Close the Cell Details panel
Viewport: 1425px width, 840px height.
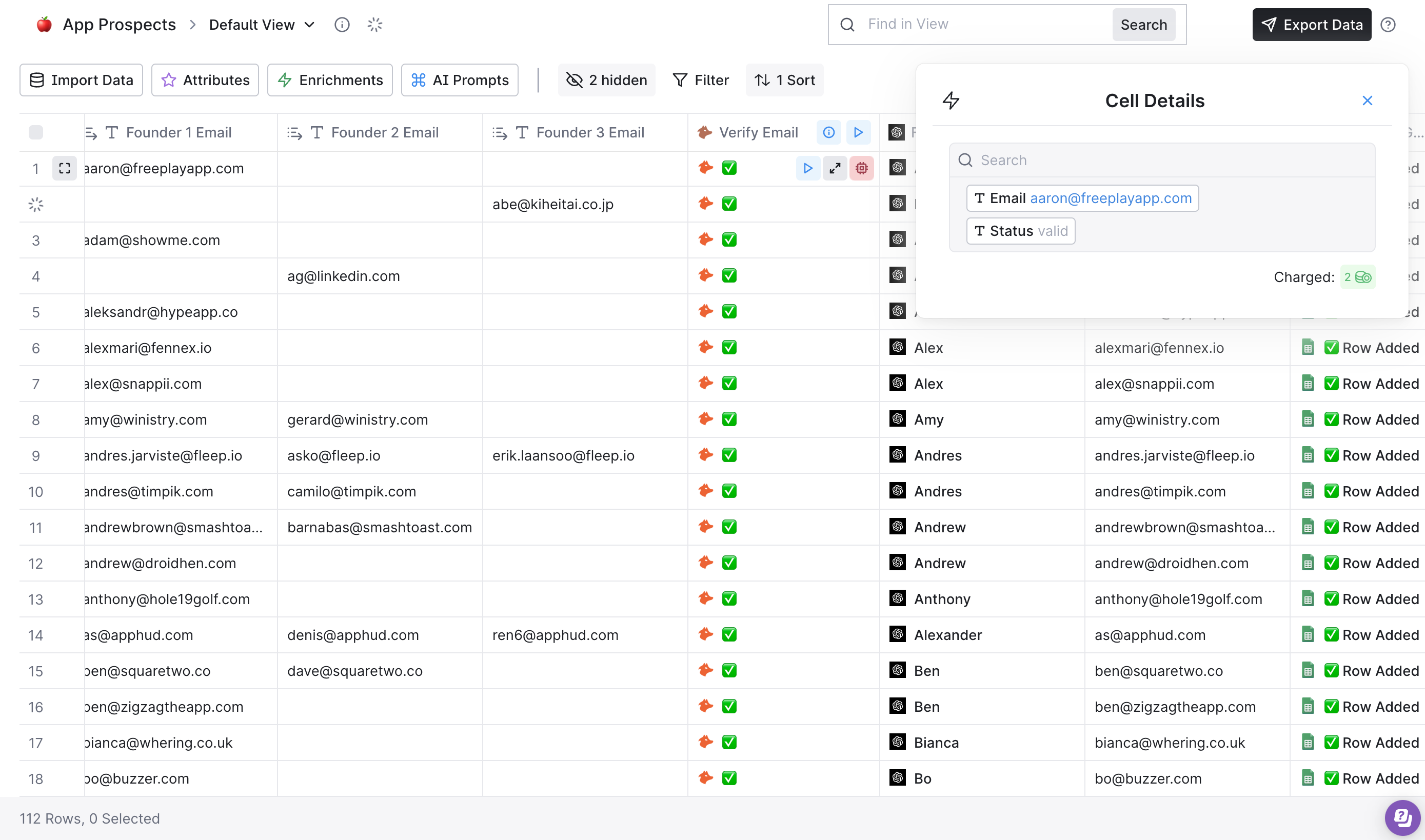pyautogui.click(x=1367, y=101)
